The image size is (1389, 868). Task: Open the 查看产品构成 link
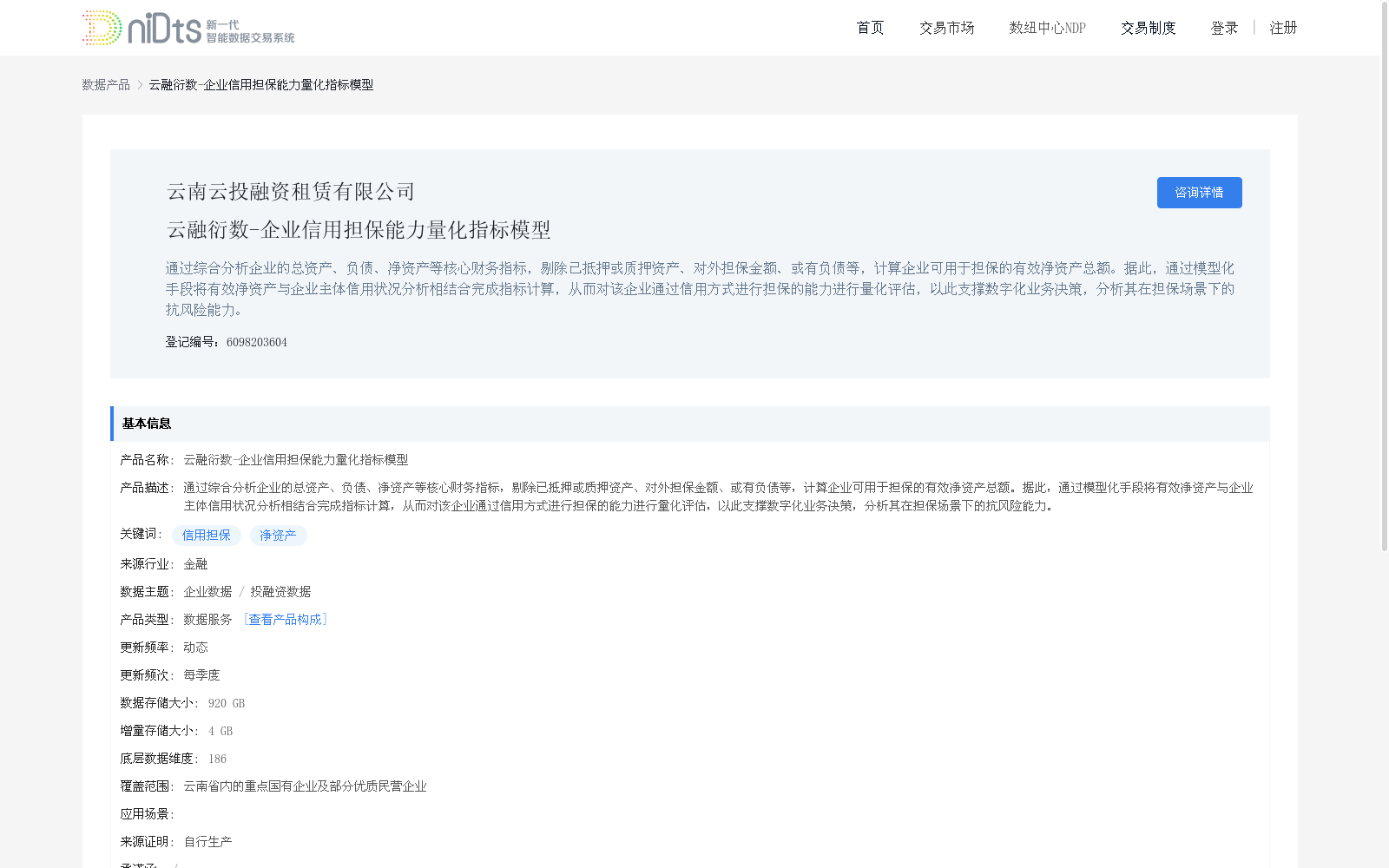pyautogui.click(x=285, y=620)
